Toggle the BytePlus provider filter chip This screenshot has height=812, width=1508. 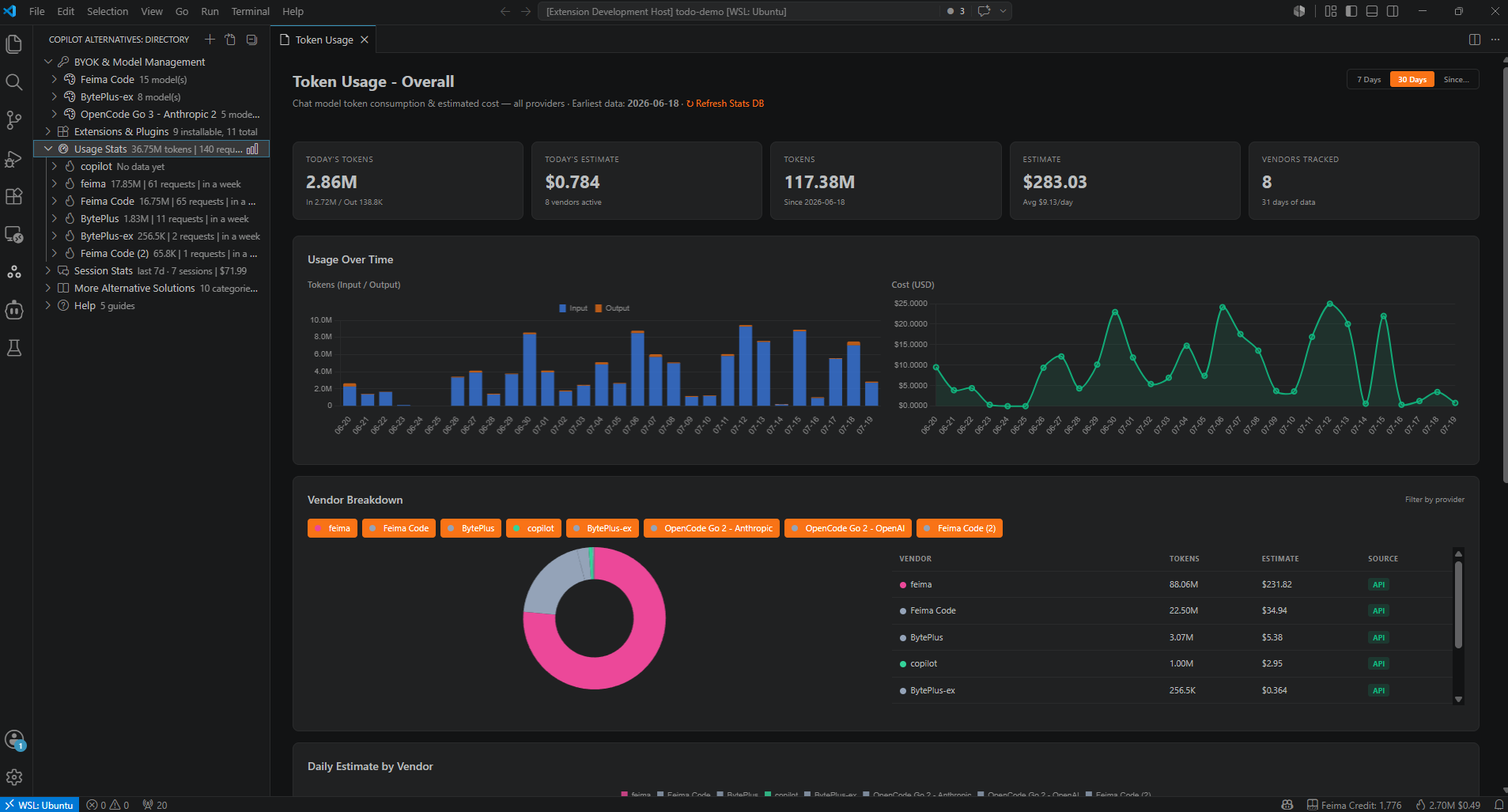pyautogui.click(x=471, y=528)
